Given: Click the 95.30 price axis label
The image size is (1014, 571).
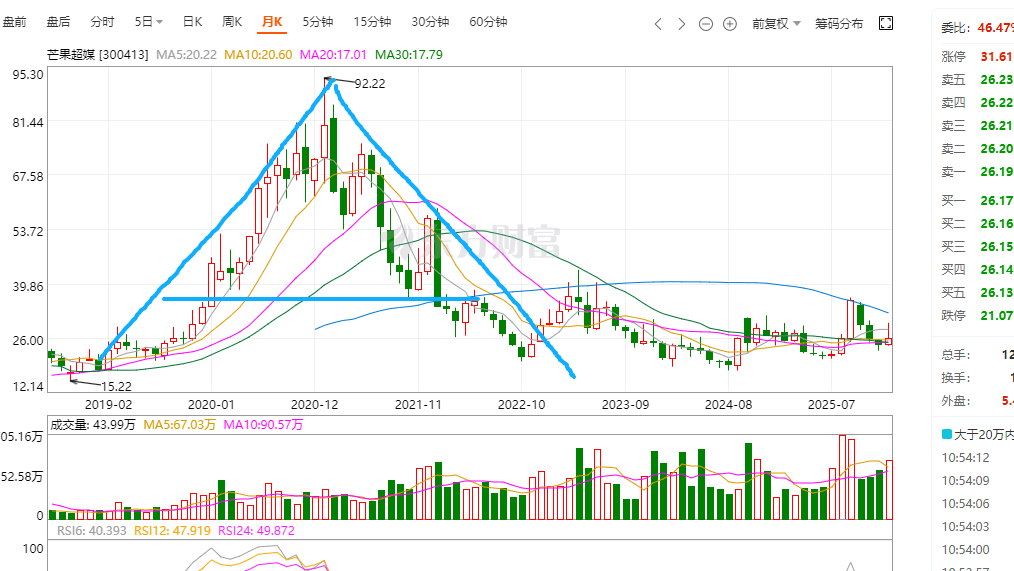Looking at the screenshot, I should 28,75.
